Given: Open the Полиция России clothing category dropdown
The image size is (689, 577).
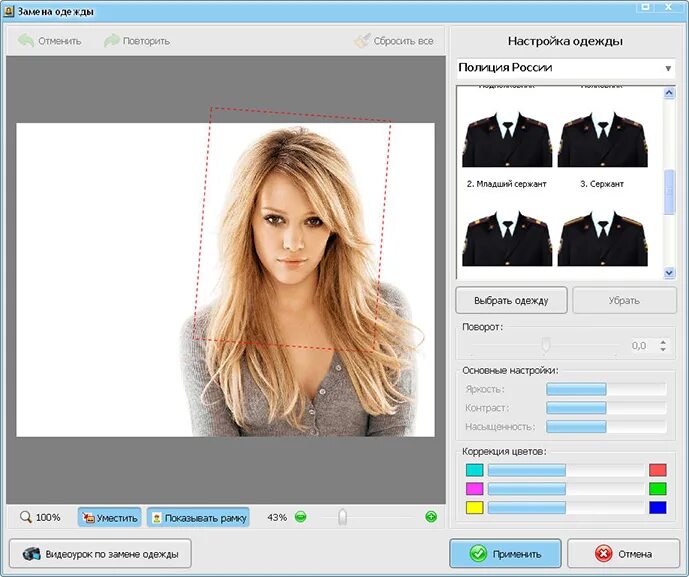Looking at the screenshot, I should click(x=566, y=68).
